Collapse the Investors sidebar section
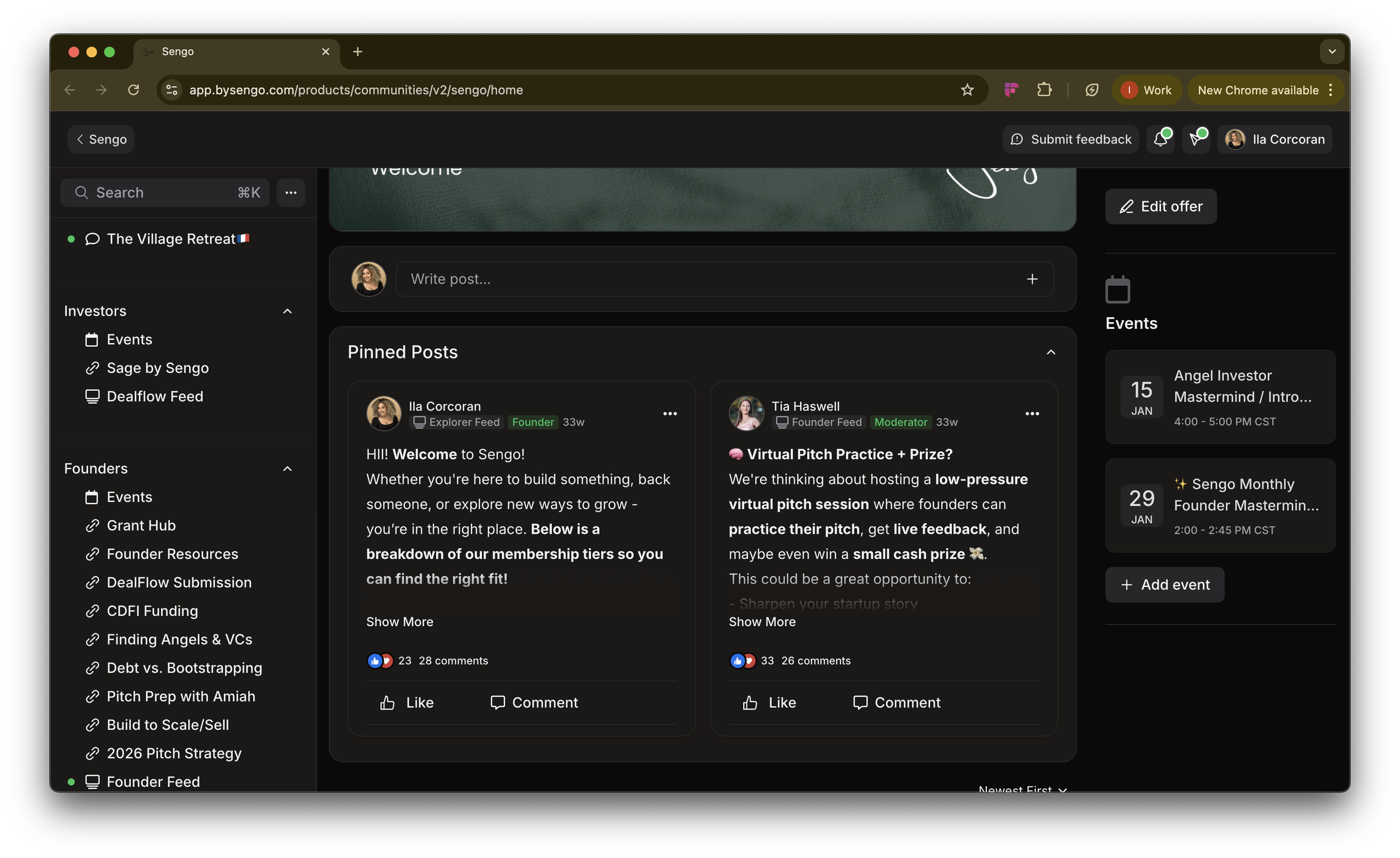The width and height of the screenshot is (1400, 858). [287, 311]
